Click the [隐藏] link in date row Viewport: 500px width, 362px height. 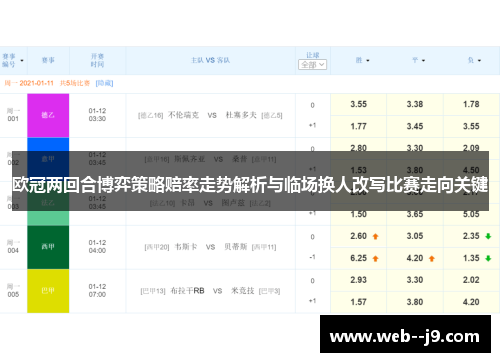(104, 83)
